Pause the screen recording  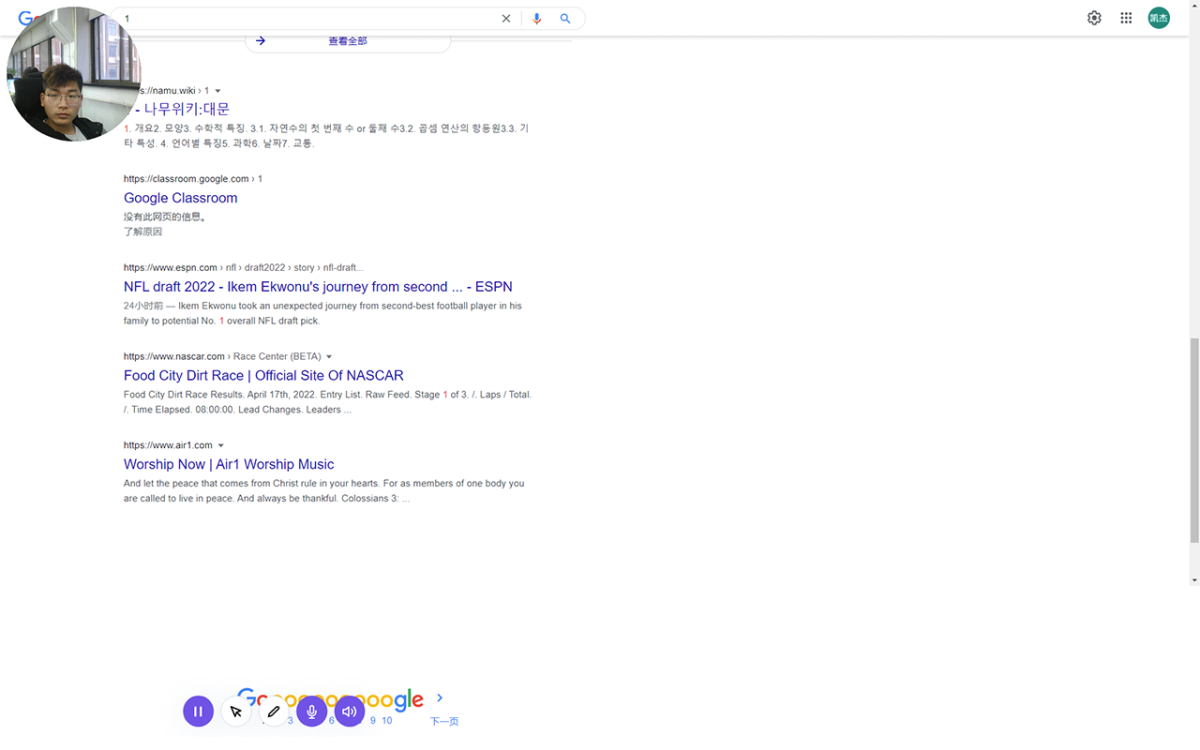click(198, 711)
